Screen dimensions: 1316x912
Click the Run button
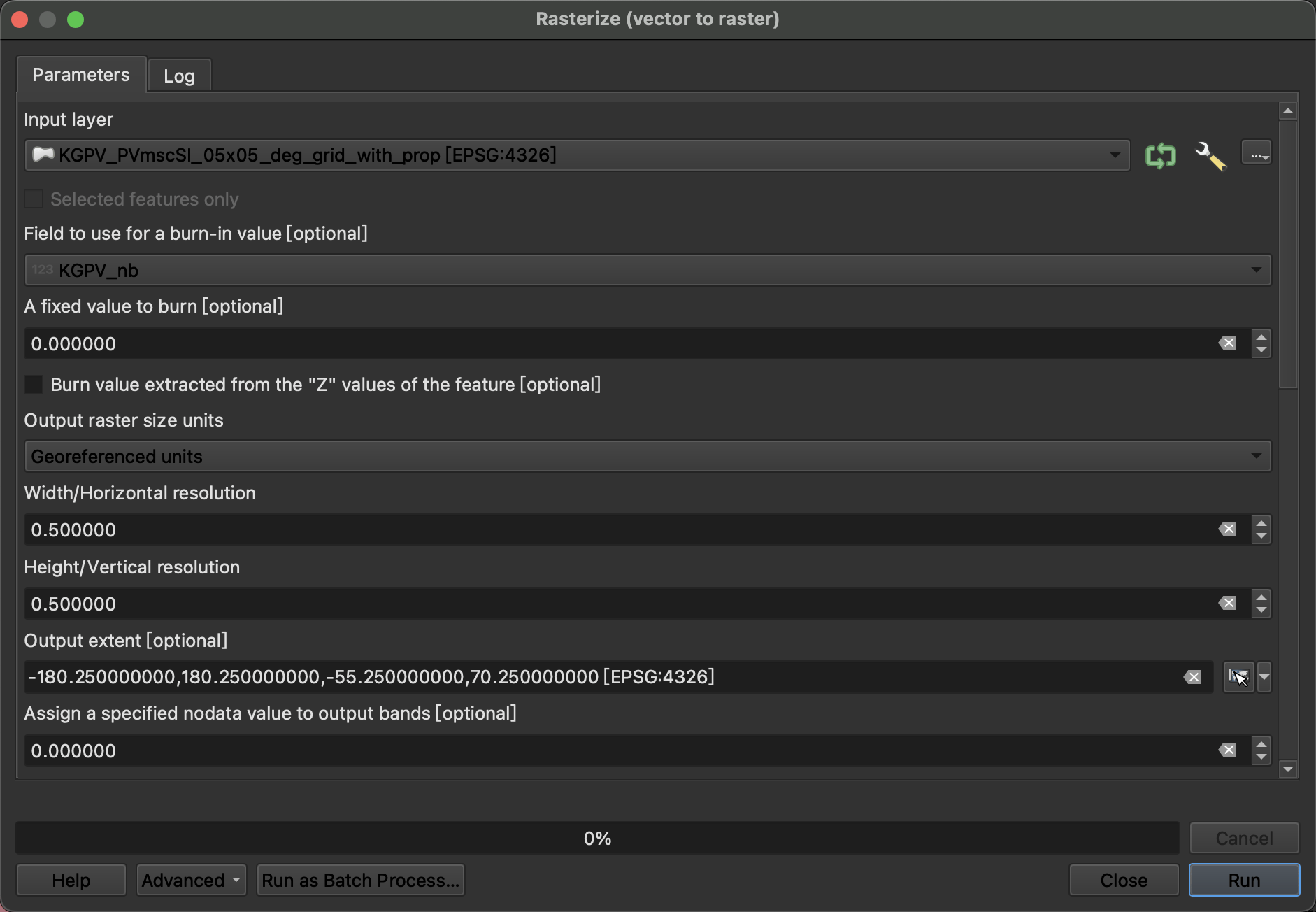(x=1244, y=880)
